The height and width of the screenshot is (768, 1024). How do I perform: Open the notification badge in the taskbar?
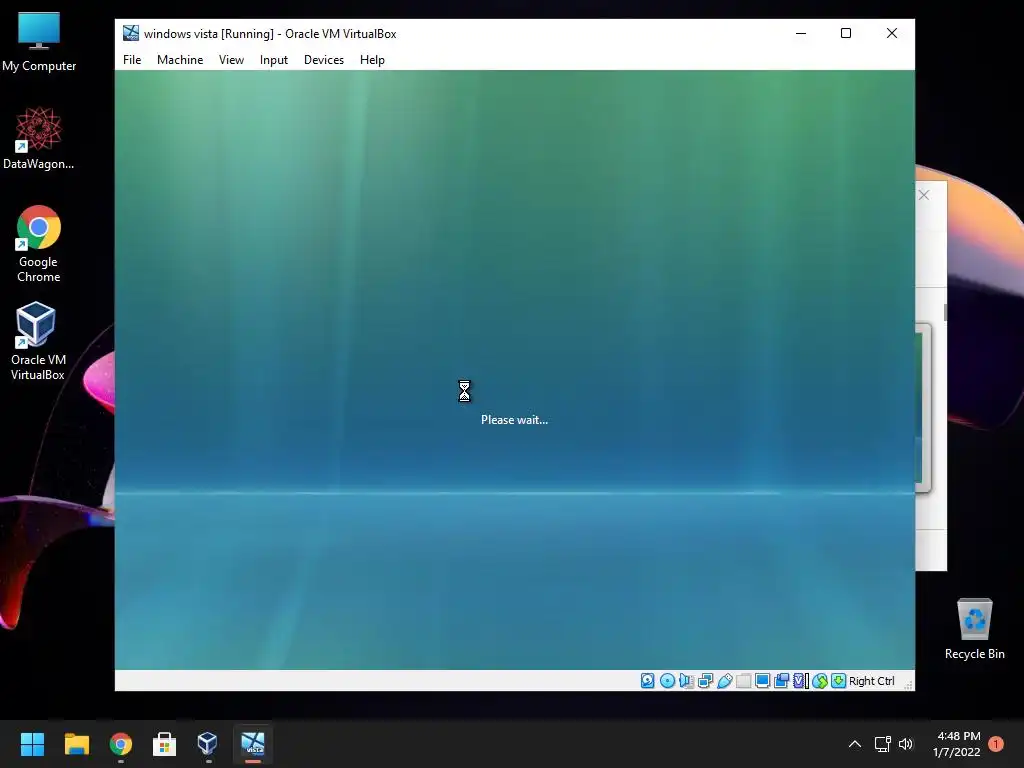996,743
